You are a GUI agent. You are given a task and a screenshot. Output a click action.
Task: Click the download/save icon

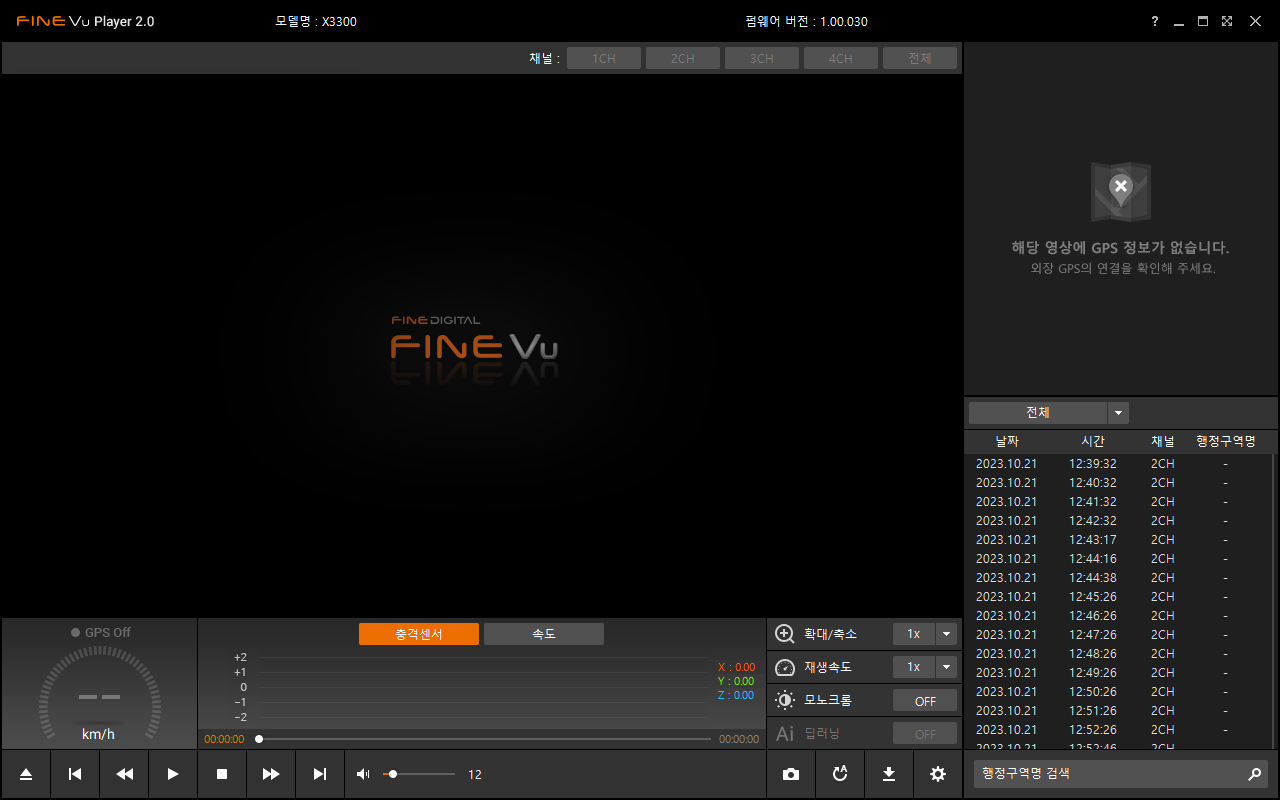(x=889, y=774)
